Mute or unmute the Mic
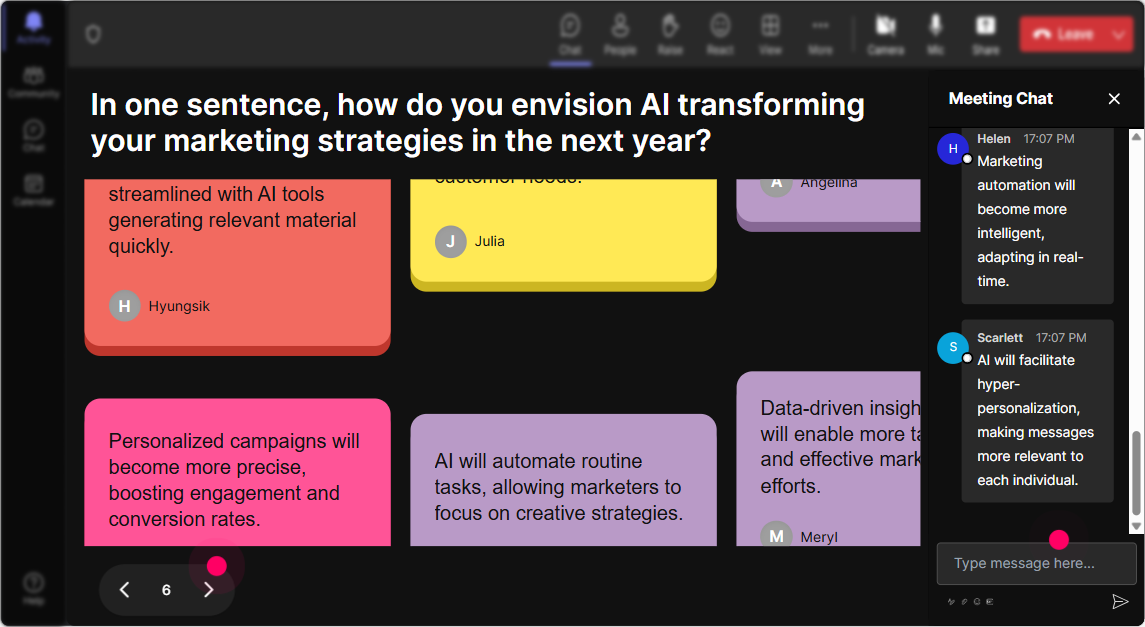 tap(935, 34)
